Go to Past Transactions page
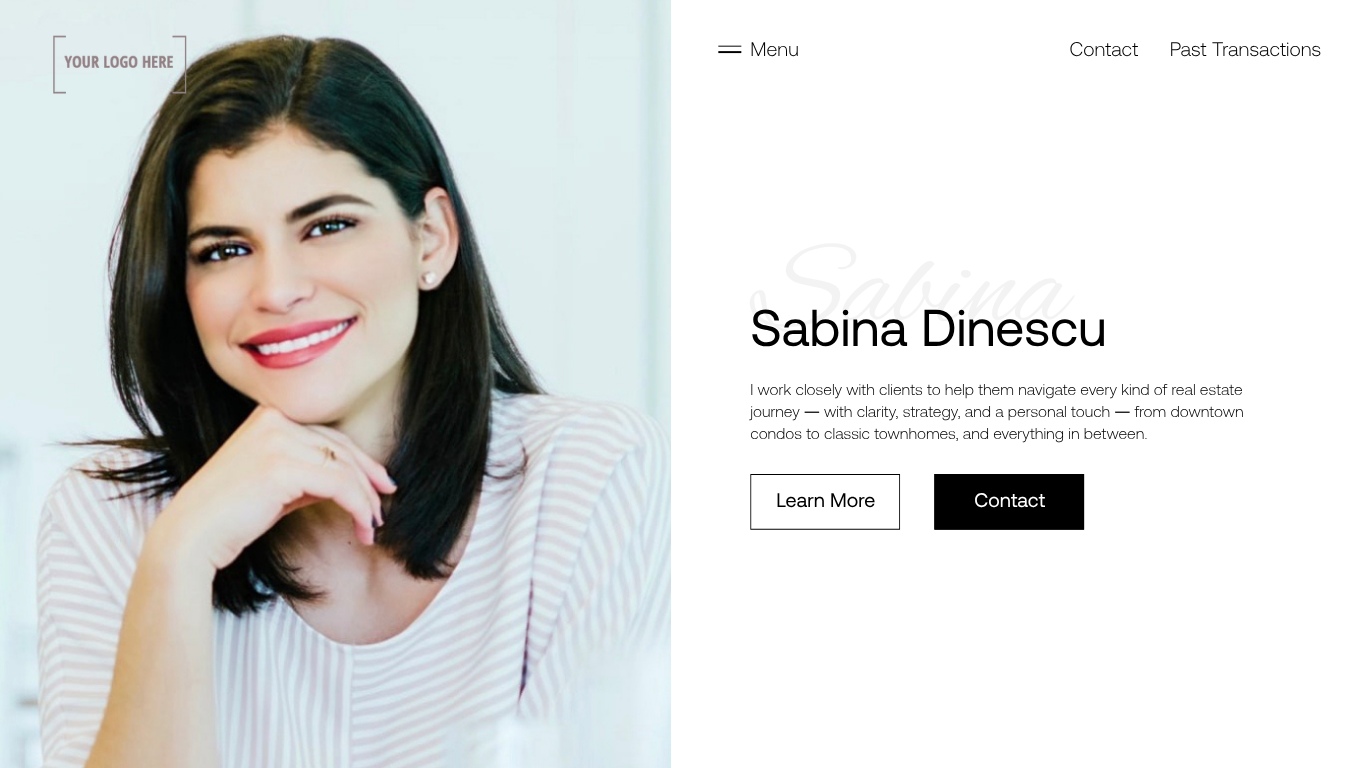 (1245, 49)
